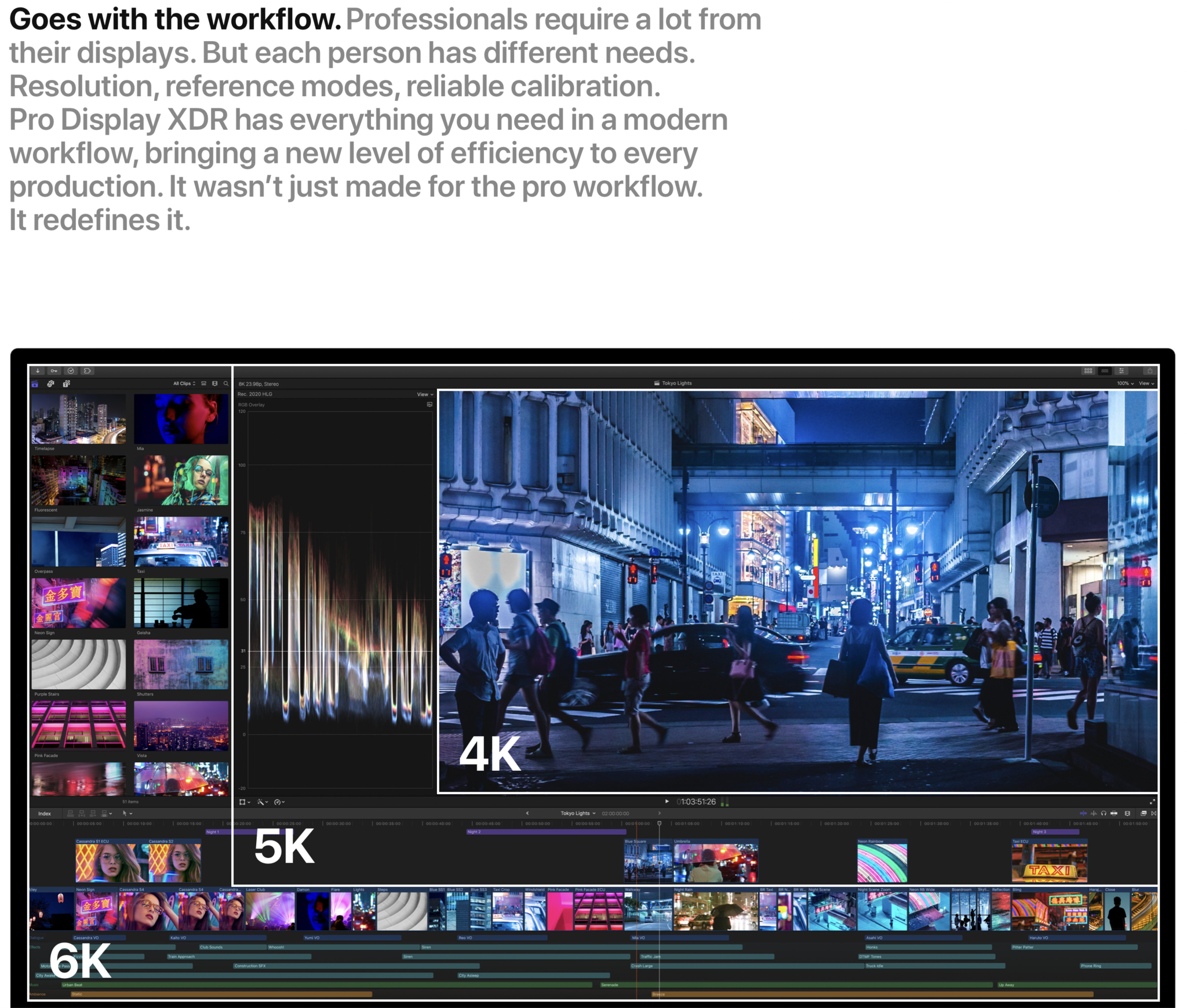
Task: Toggle solo clips in the timeline toolbar
Action: tap(1104, 813)
